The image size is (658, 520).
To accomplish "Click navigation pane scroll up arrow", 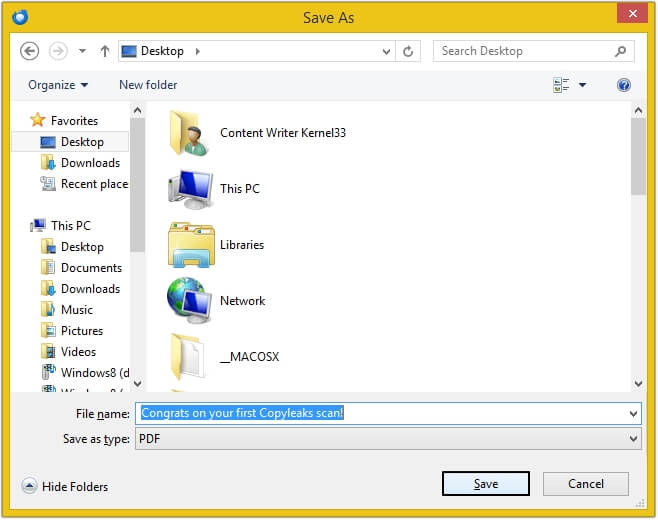I will (x=137, y=111).
